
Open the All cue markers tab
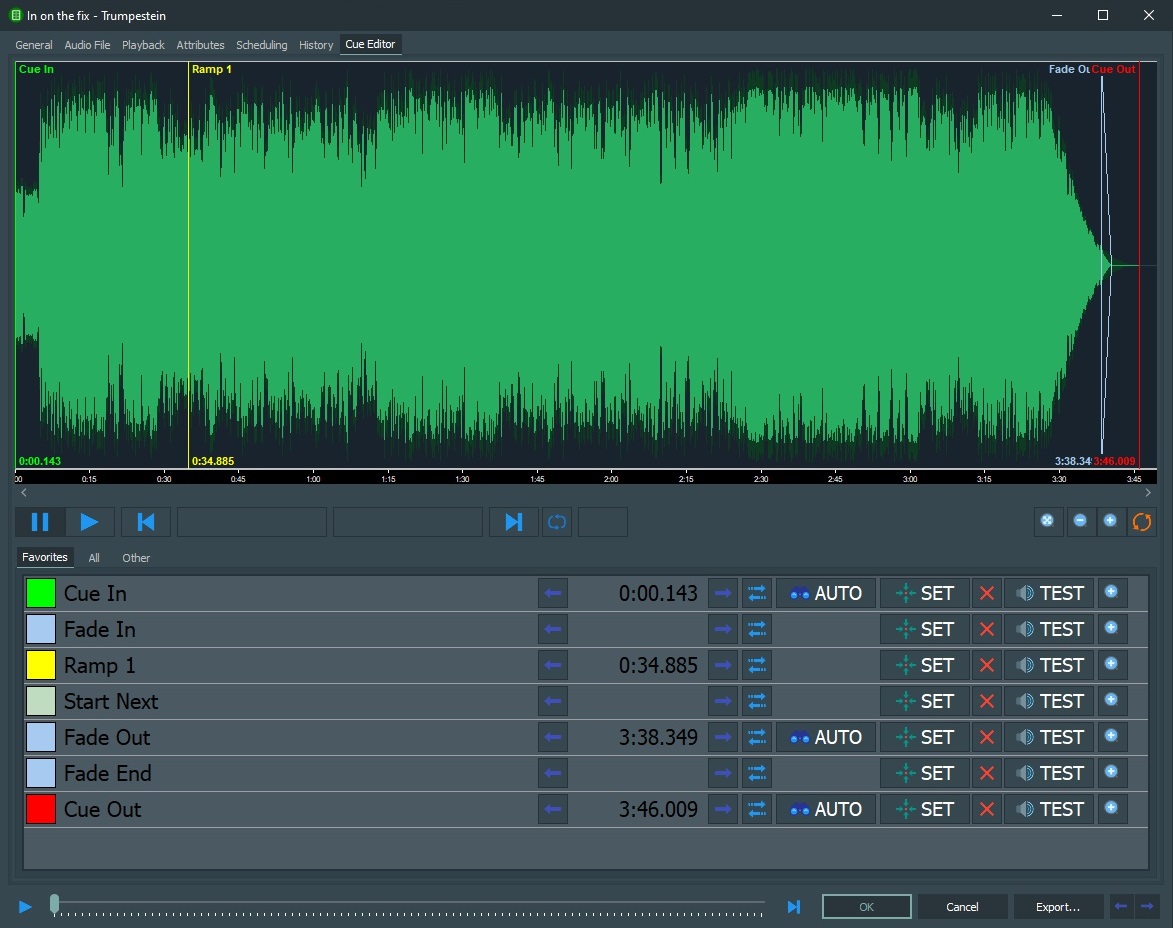(x=94, y=558)
